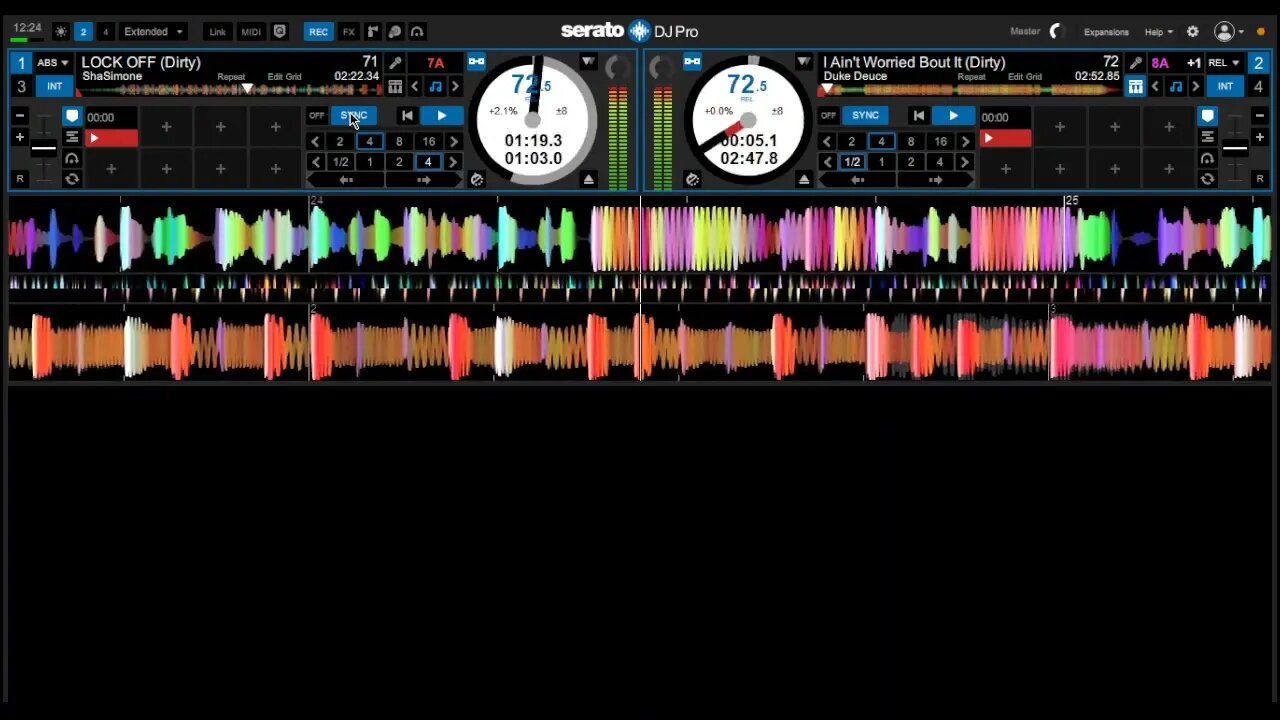Nudge deck 1 pitch down minus button
The image size is (1280, 720).
19,116
